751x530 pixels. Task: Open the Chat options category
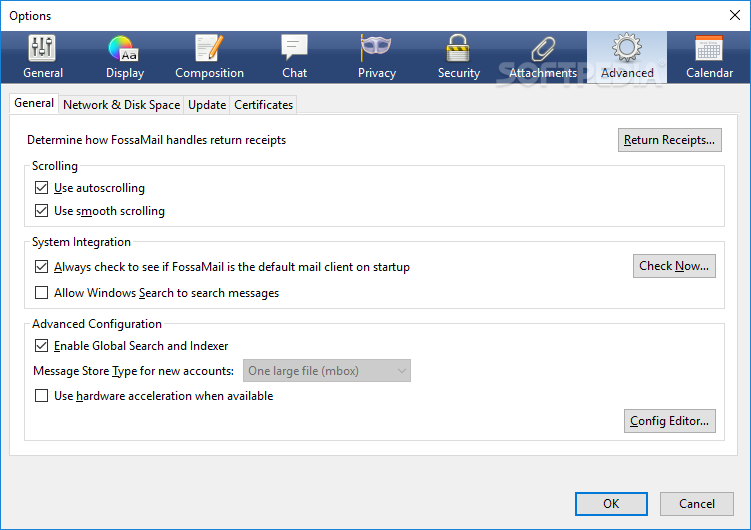tap(294, 57)
